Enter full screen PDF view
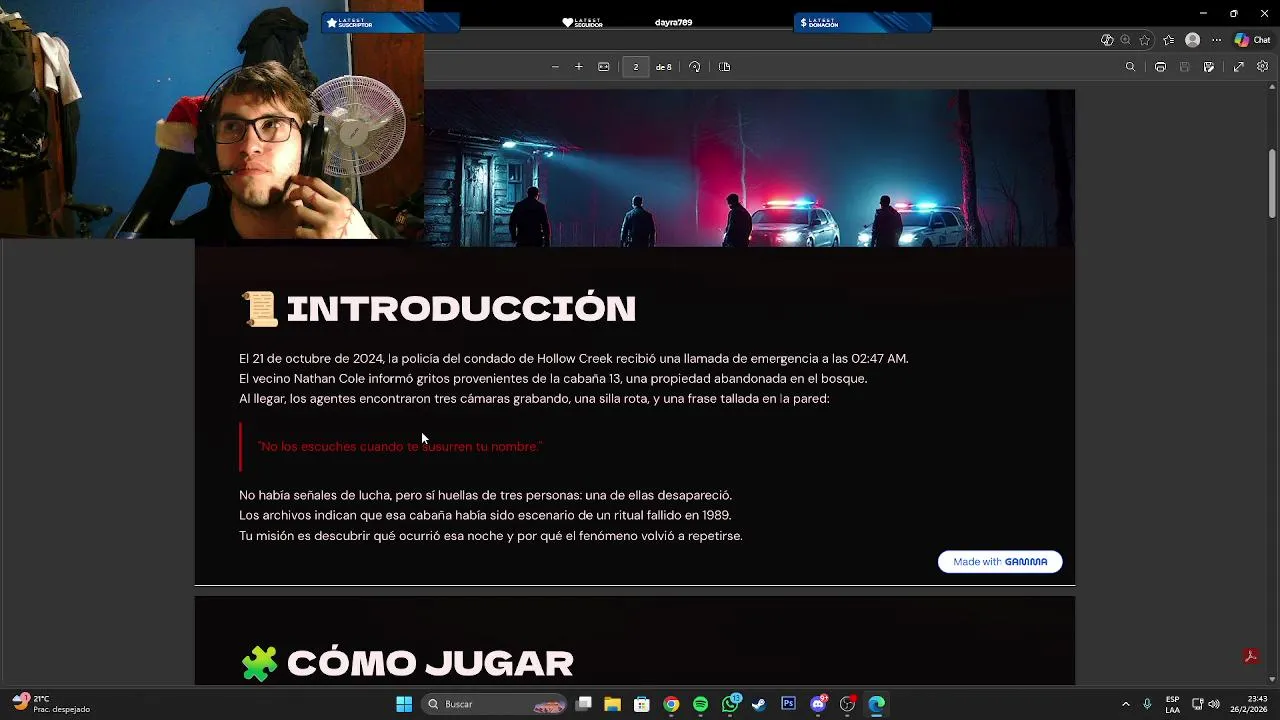Viewport: 1280px width, 720px height. click(x=1239, y=67)
